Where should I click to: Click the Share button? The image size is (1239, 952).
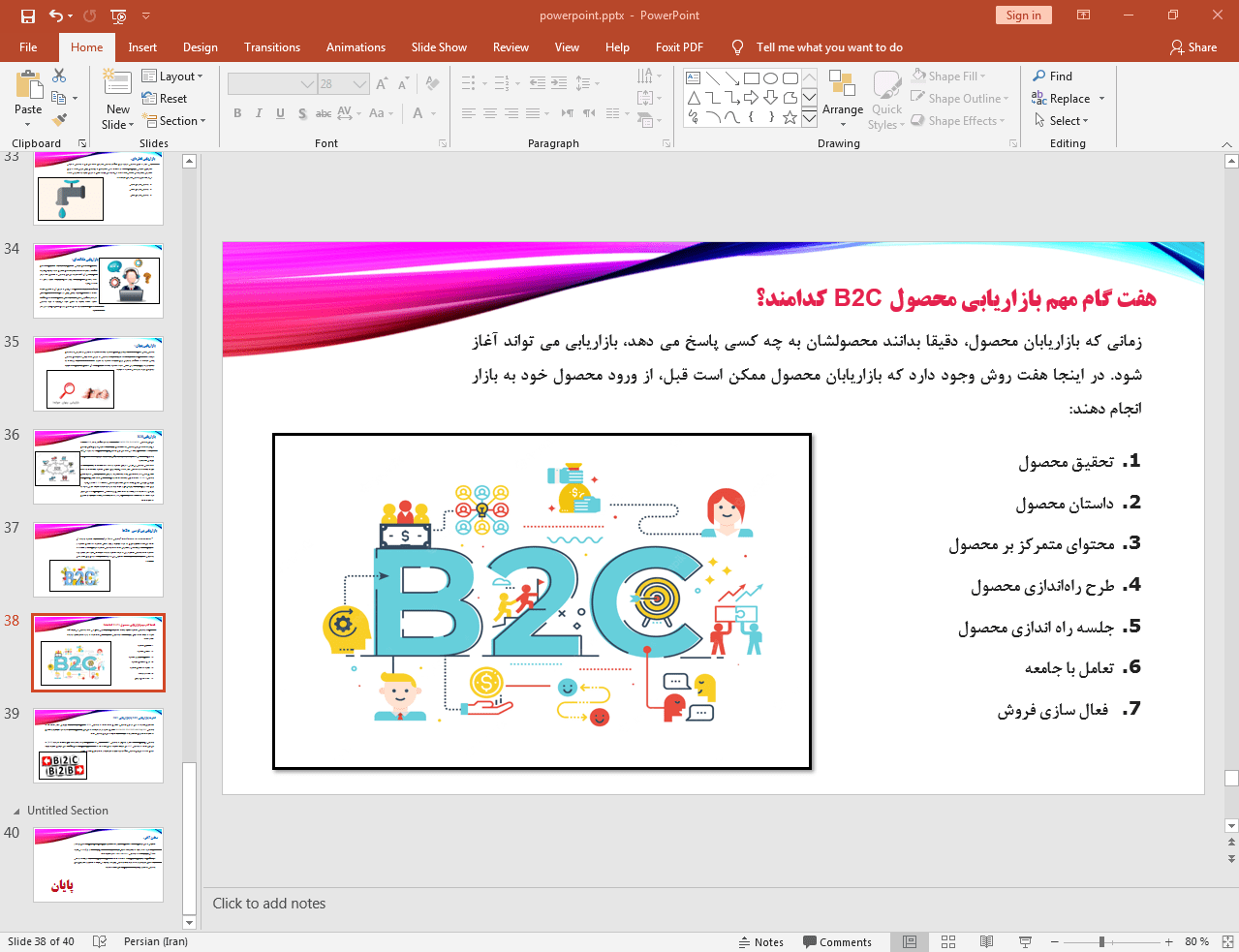(1193, 47)
